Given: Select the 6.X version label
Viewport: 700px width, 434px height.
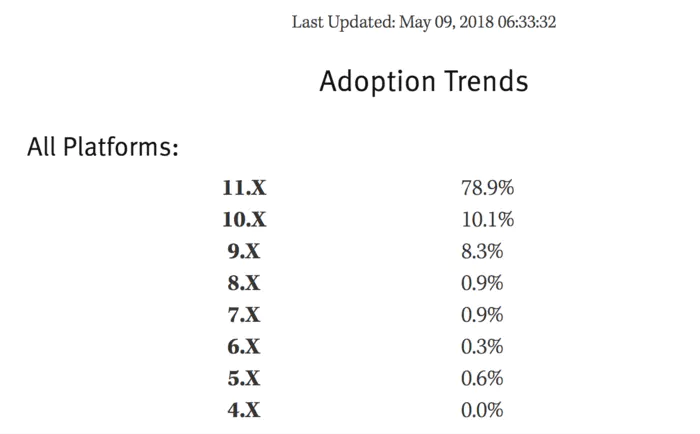Looking at the screenshot, I should tap(244, 347).
